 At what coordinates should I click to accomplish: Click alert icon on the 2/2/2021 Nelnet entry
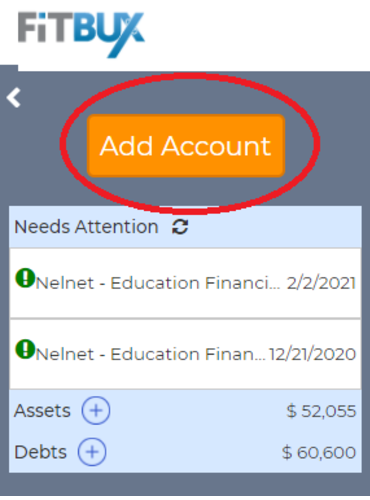pos(25,278)
